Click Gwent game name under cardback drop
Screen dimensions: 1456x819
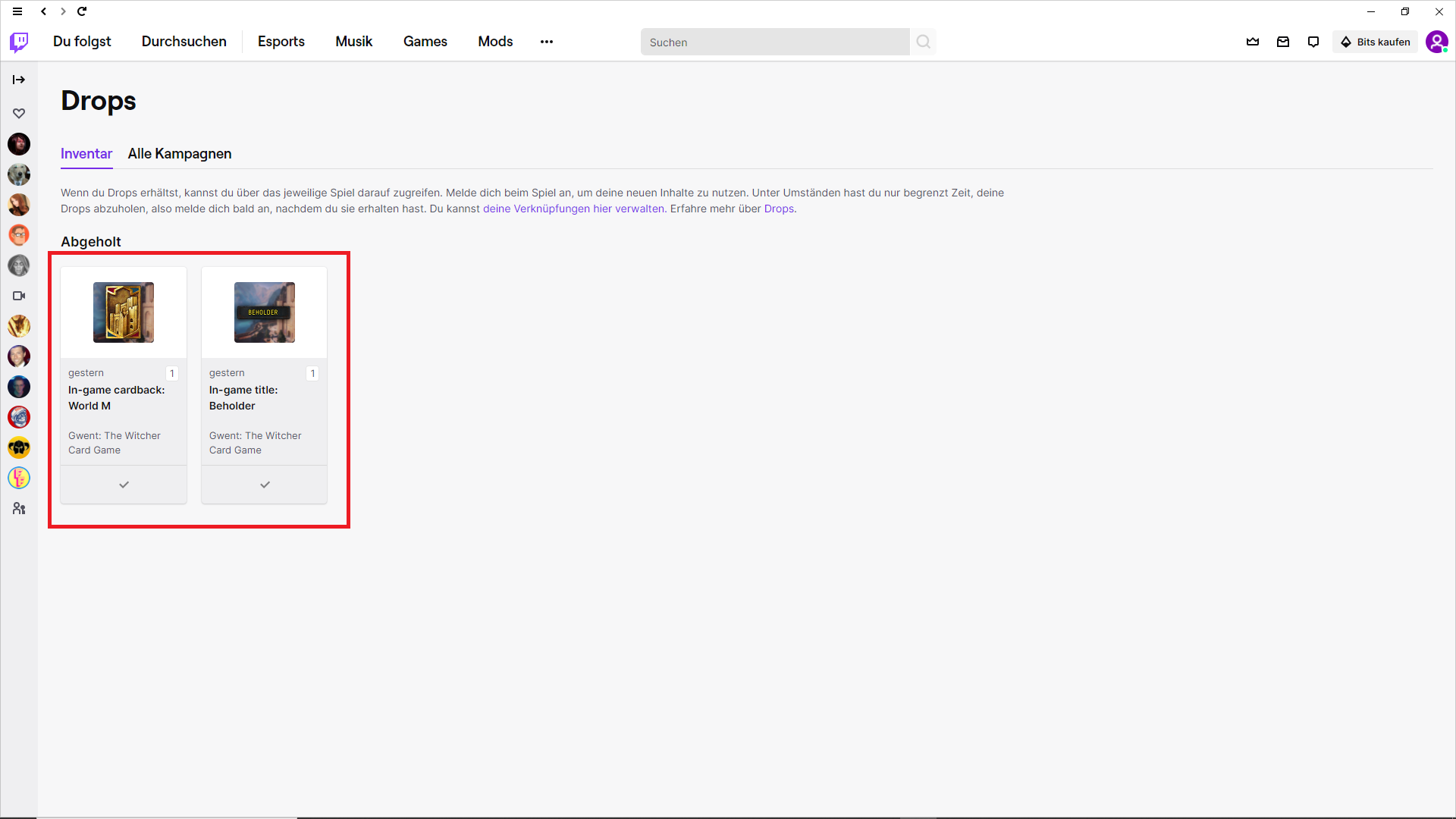click(x=115, y=443)
